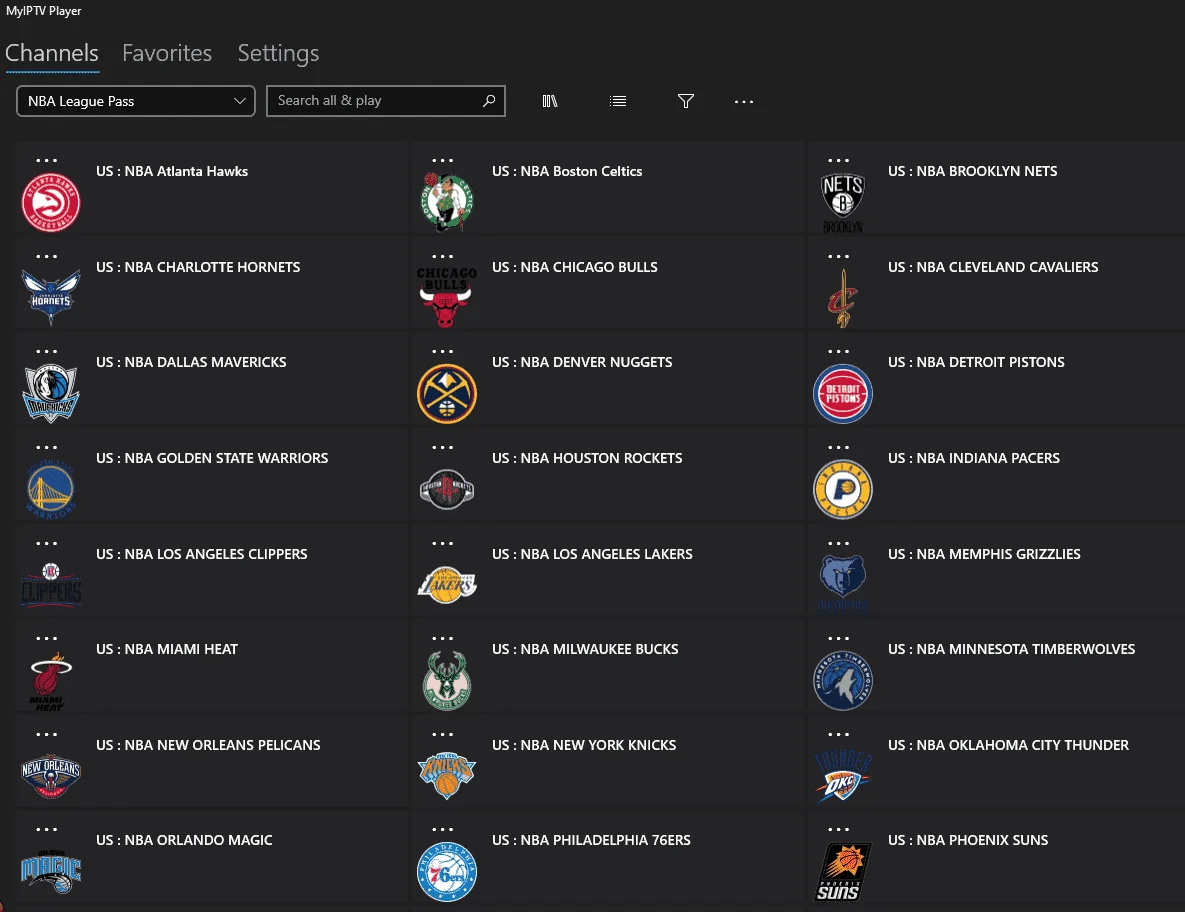Click the Atlanta Hawks logo
The width and height of the screenshot is (1185, 912).
pyautogui.click(x=51, y=202)
